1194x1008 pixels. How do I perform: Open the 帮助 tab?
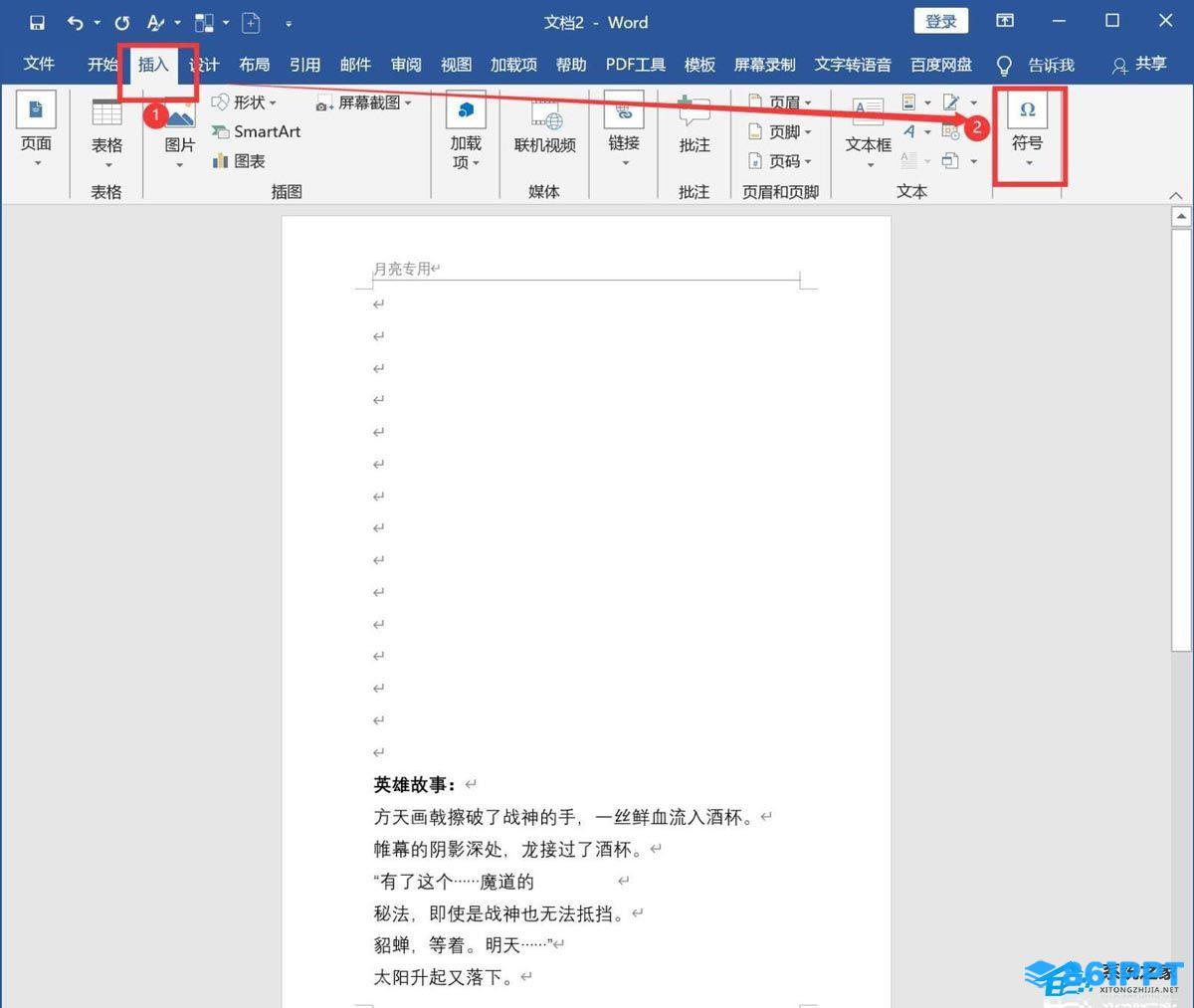571,64
